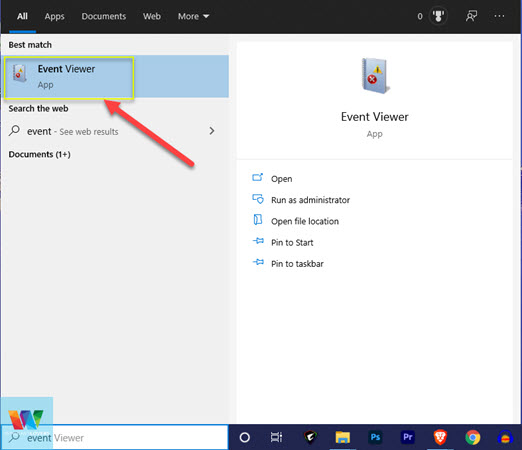This screenshot has width=522, height=450.
Task: Open the Aorus eagle app on taskbar
Action: [x=310, y=437]
